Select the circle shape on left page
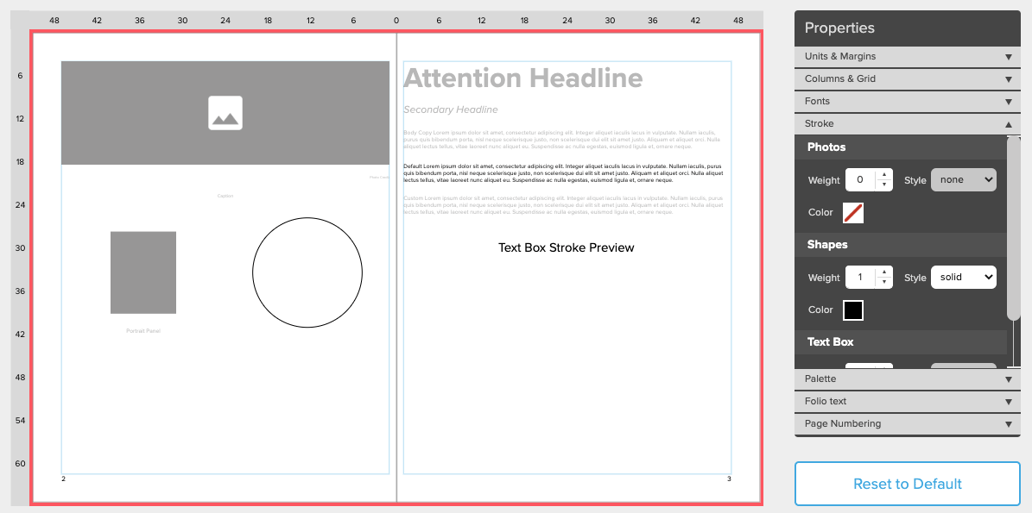 (x=307, y=272)
